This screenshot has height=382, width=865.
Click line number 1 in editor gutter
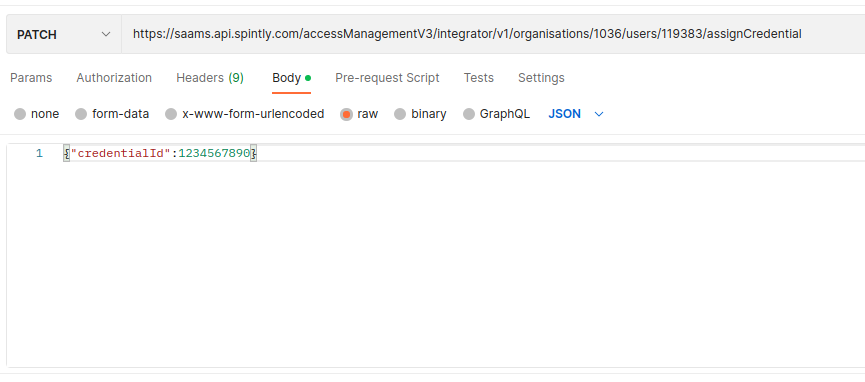tap(39, 153)
